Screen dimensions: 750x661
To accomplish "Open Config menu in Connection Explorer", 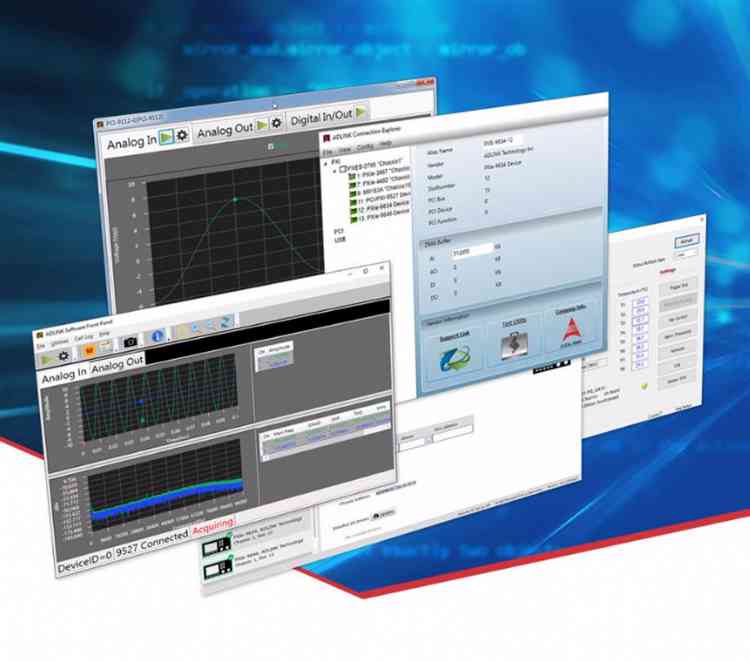I will (365, 146).
